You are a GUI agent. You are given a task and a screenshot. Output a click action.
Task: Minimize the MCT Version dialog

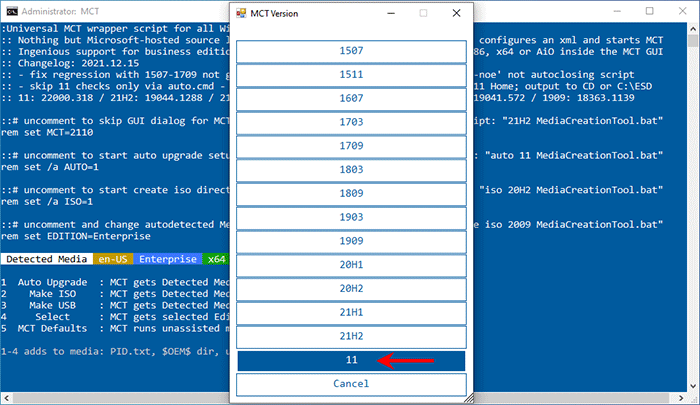391,13
